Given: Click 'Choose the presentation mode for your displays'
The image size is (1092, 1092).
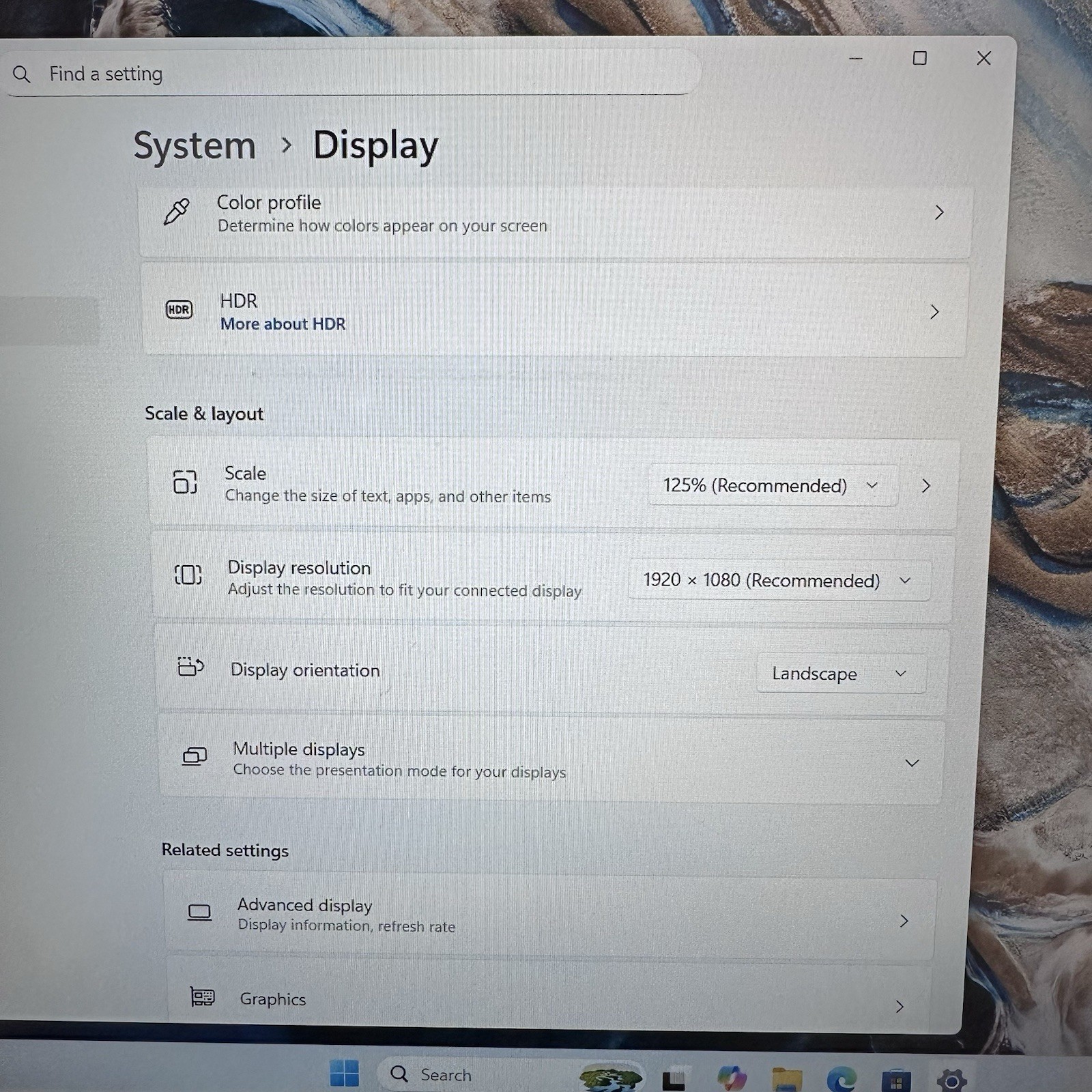Looking at the screenshot, I should [399, 771].
